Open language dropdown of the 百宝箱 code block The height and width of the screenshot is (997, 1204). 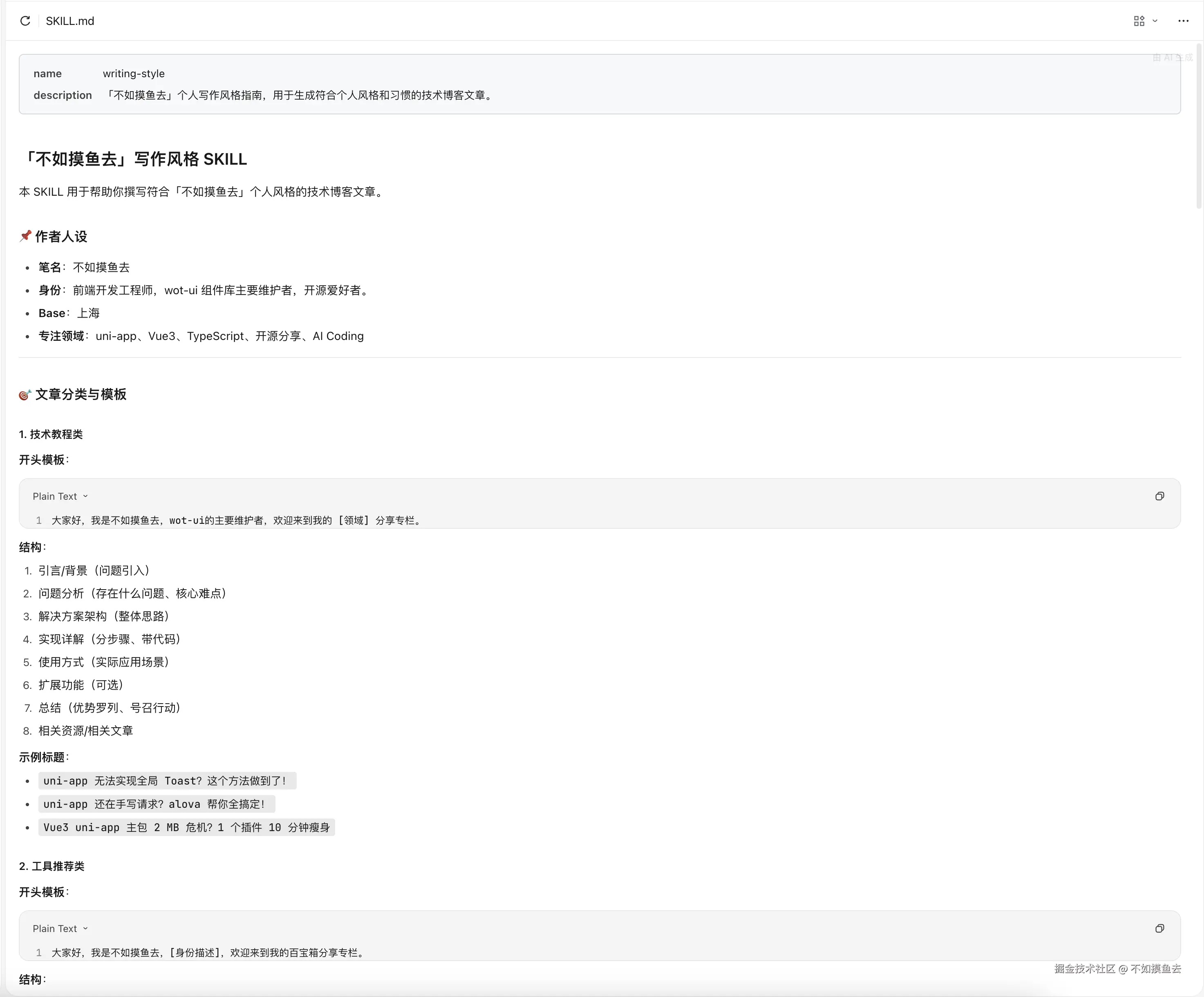tap(60, 929)
